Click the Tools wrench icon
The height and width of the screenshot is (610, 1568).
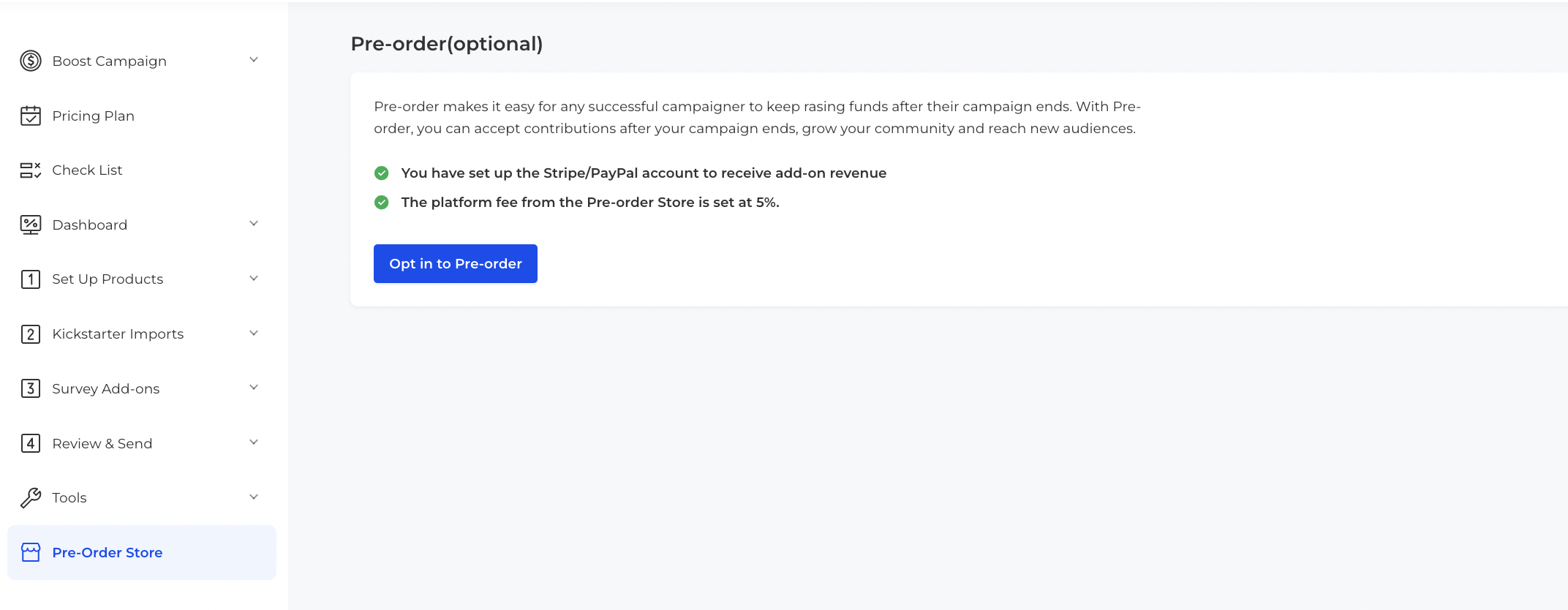click(x=31, y=498)
